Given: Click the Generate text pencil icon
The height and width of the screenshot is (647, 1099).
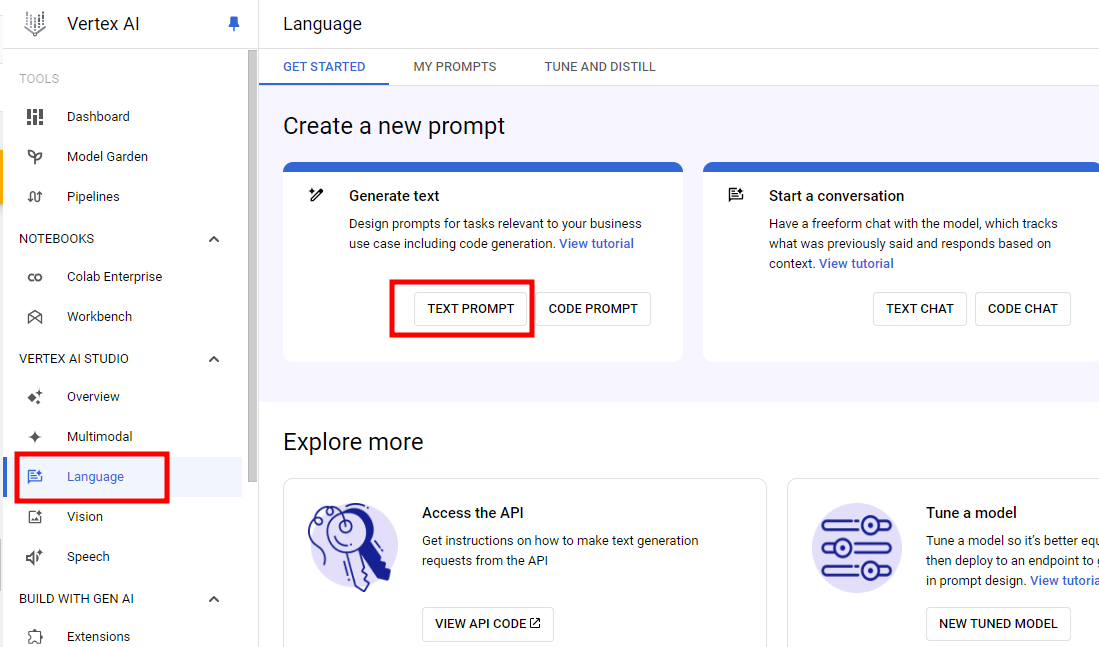Looking at the screenshot, I should coord(317,195).
